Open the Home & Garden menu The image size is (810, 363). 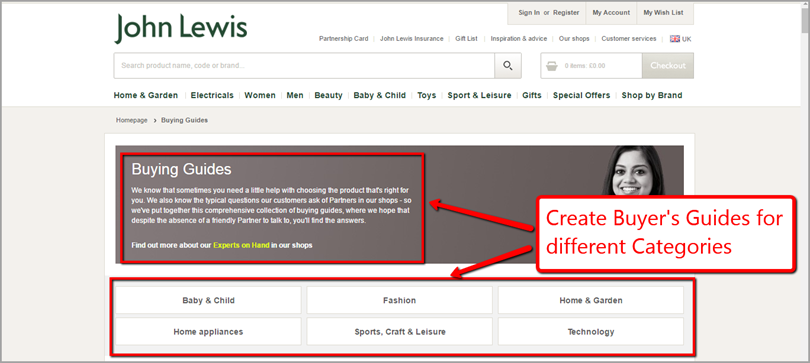click(x=146, y=95)
